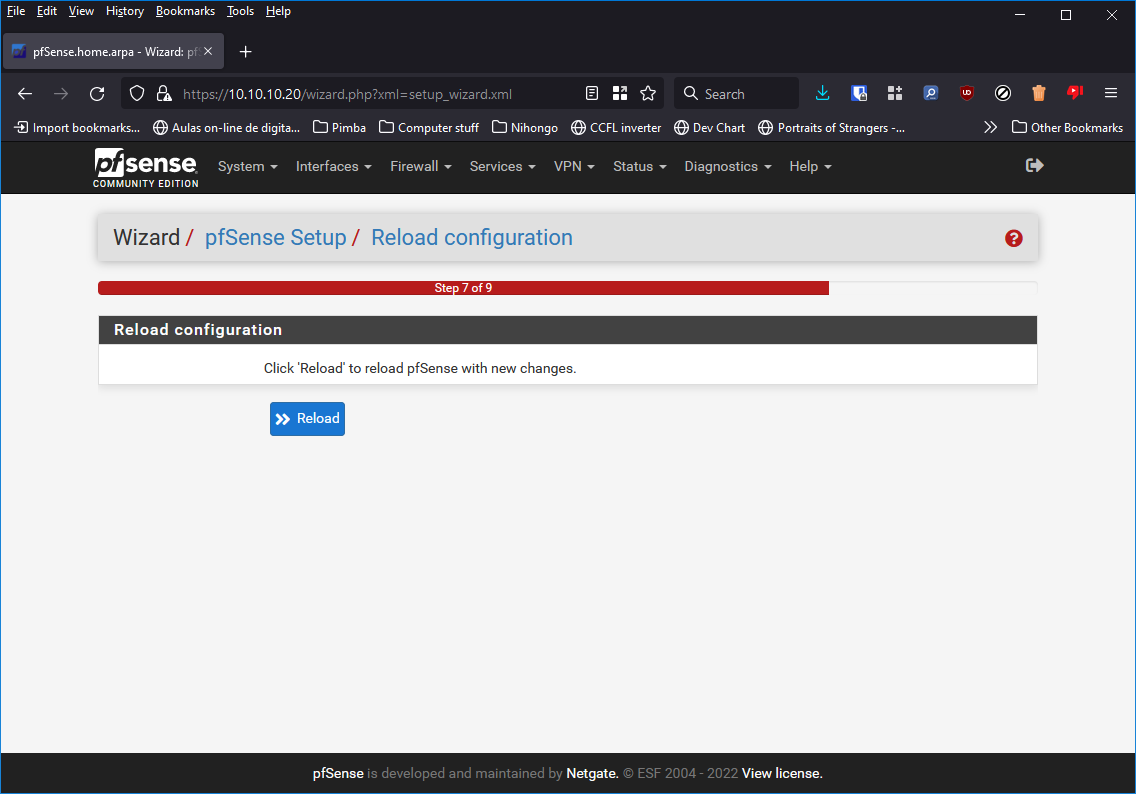Image resolution: width=1136 pixels, height=794 pixels.
Task: Open the Bookmarks menu
Action: coord(185,11)
